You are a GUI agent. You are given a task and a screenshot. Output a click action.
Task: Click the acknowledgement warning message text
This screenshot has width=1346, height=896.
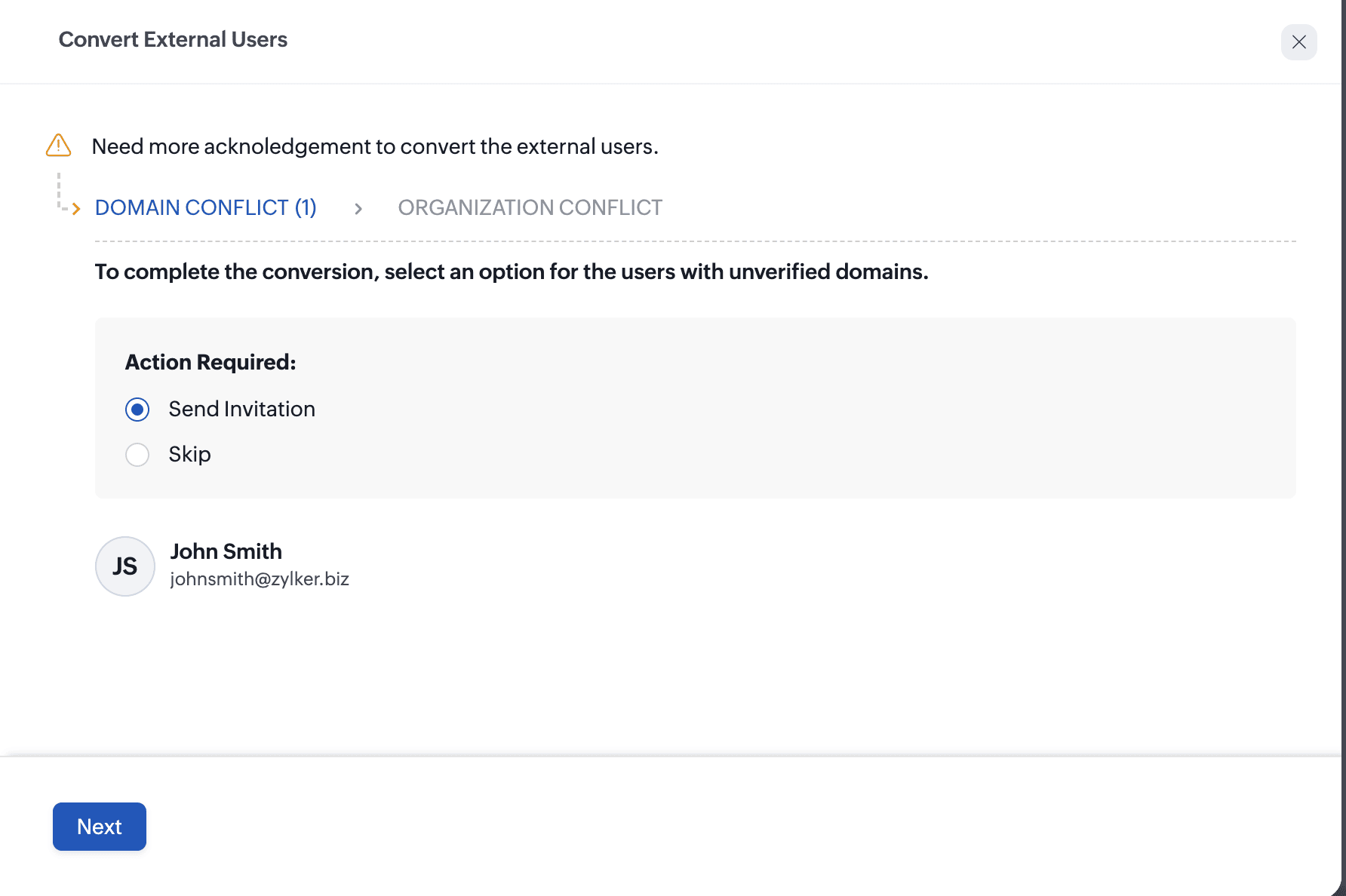point(375,146)
